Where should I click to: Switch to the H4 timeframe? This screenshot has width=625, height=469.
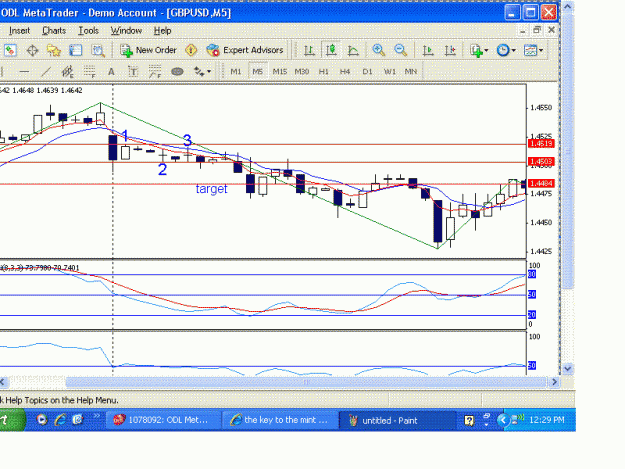pyautogui.click(x=345, y=72)
